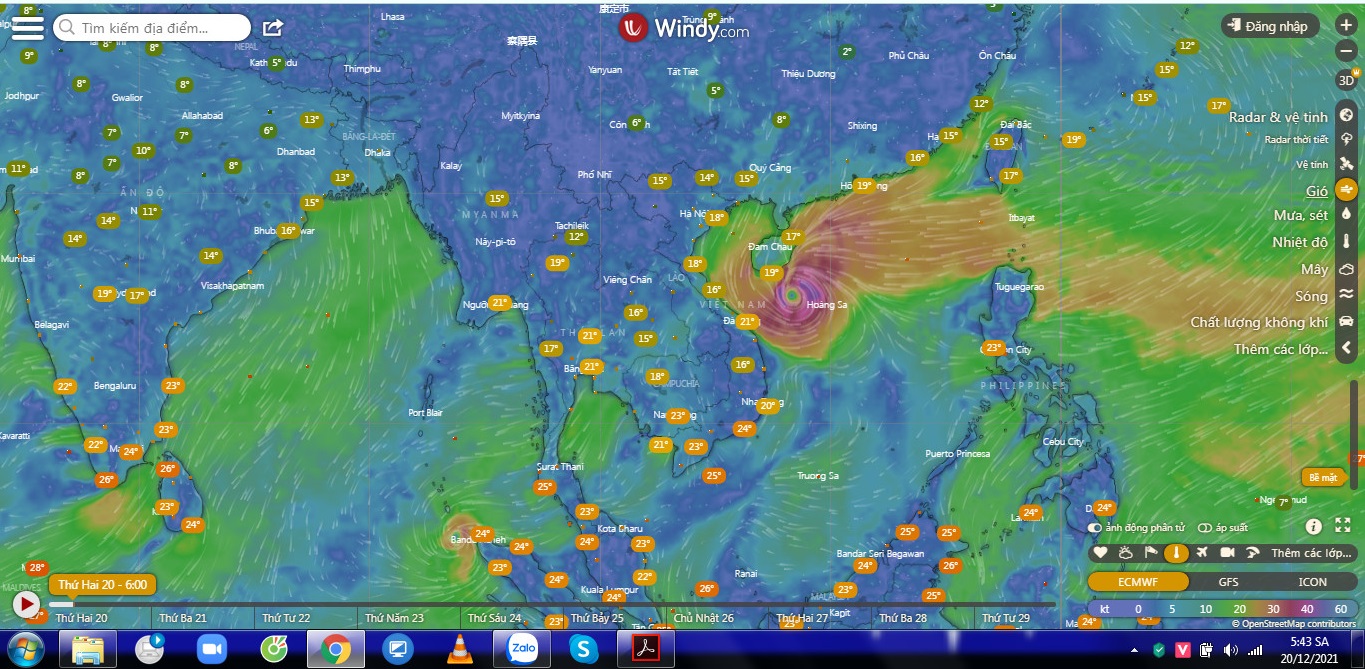Open the altitude selector (Bề mặt)
Viewport: 1365px width, 669px height.
[1322, 477]
